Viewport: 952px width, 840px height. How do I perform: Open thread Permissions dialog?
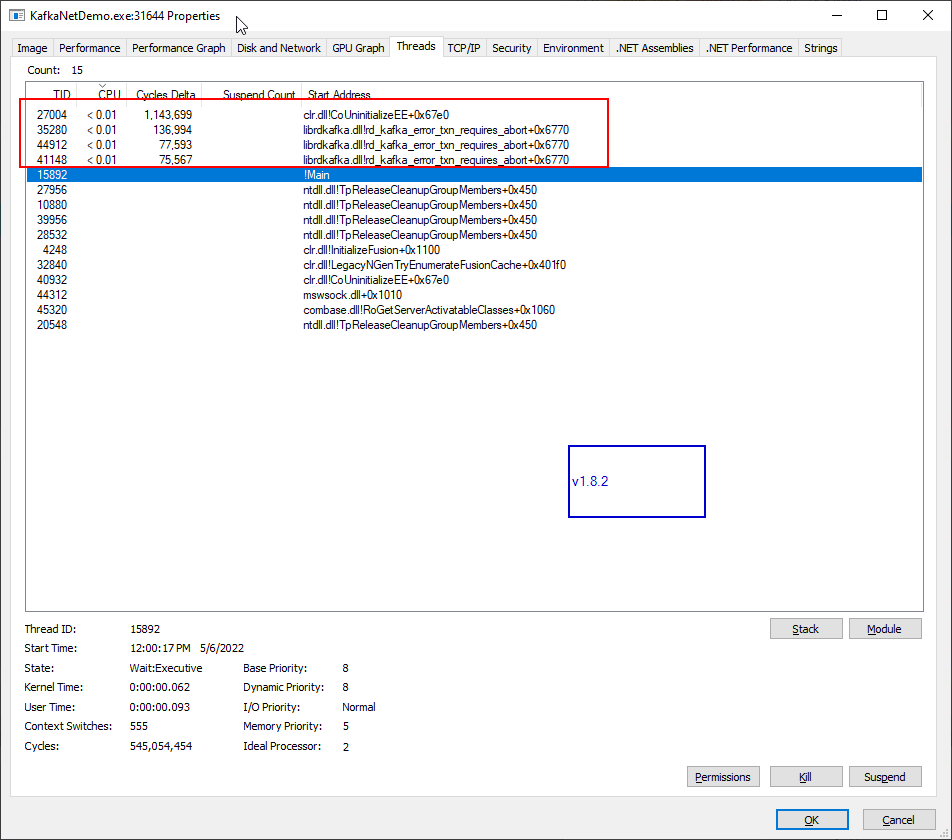(x=722, y=777)
